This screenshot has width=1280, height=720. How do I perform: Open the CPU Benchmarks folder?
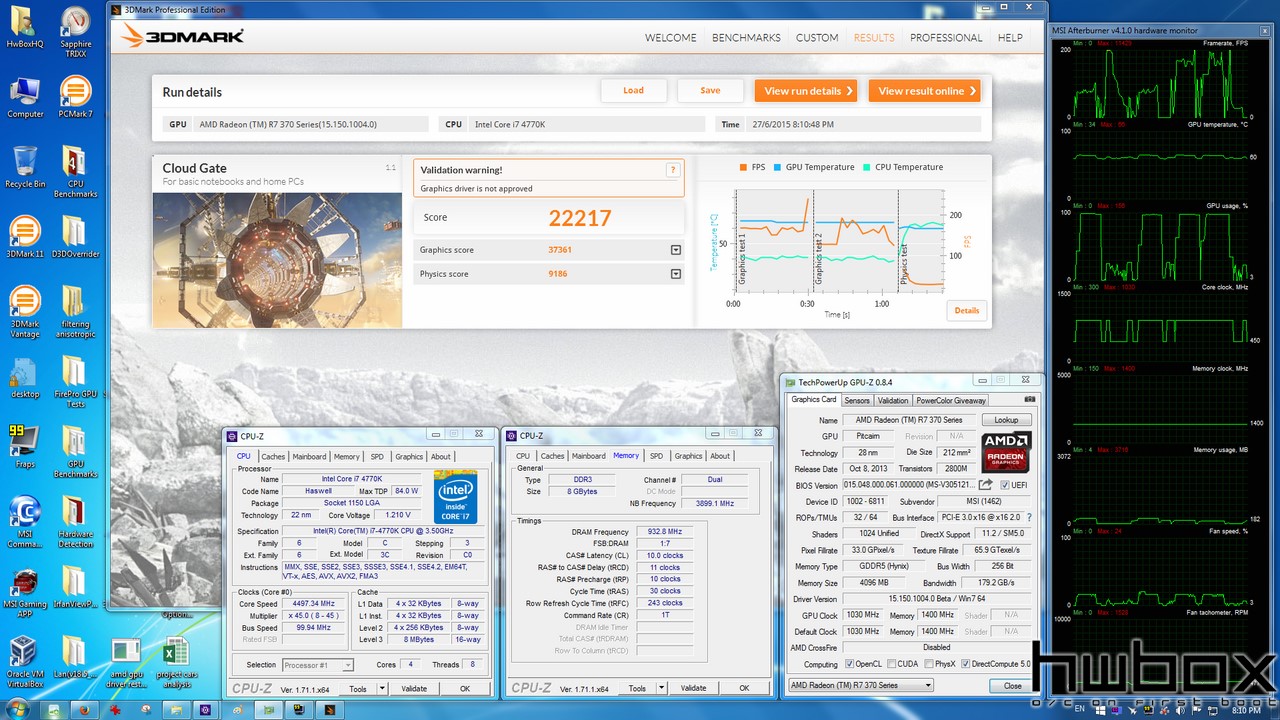(x=75, y=172)
